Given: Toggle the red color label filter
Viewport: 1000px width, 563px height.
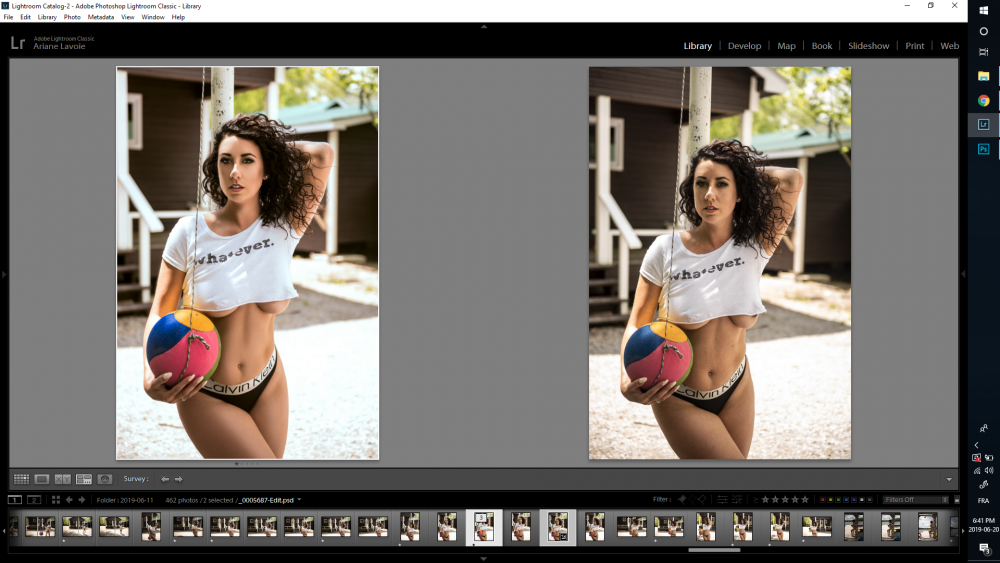Looking at the screenshot, I should (x=822, y=499).
